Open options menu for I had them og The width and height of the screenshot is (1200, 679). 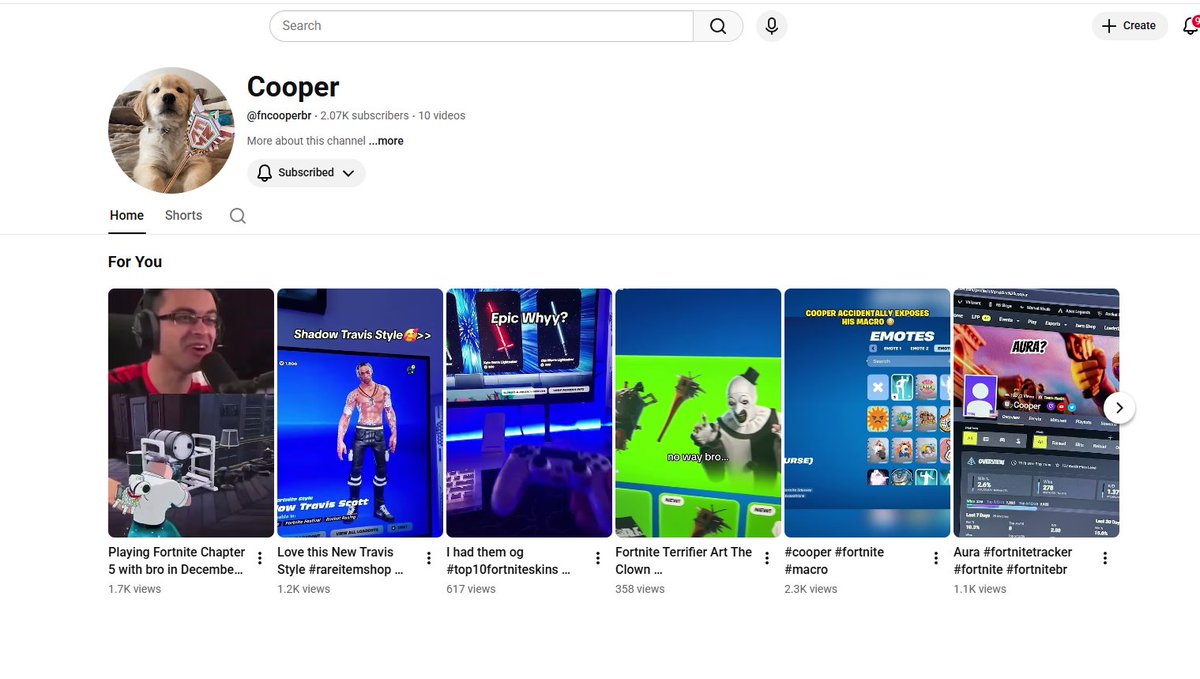click(x=598, y=558)
